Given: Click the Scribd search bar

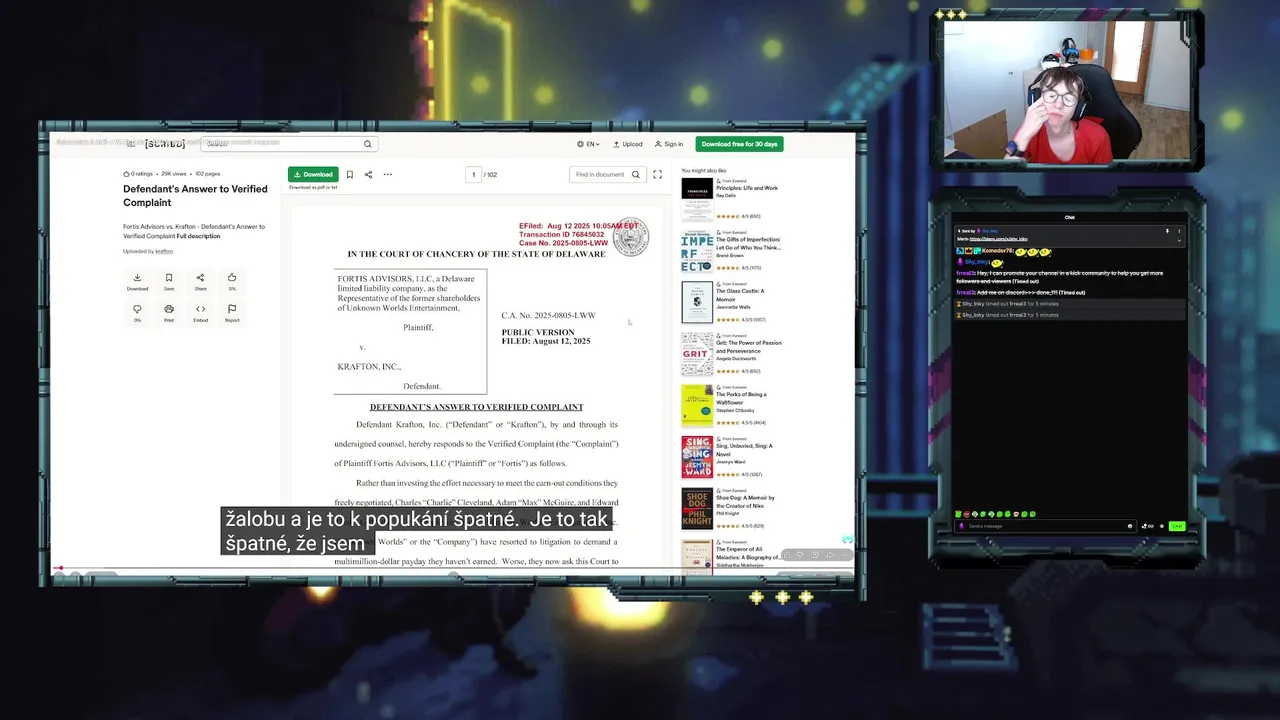Looking at the screenshot, I should point(290,144).
